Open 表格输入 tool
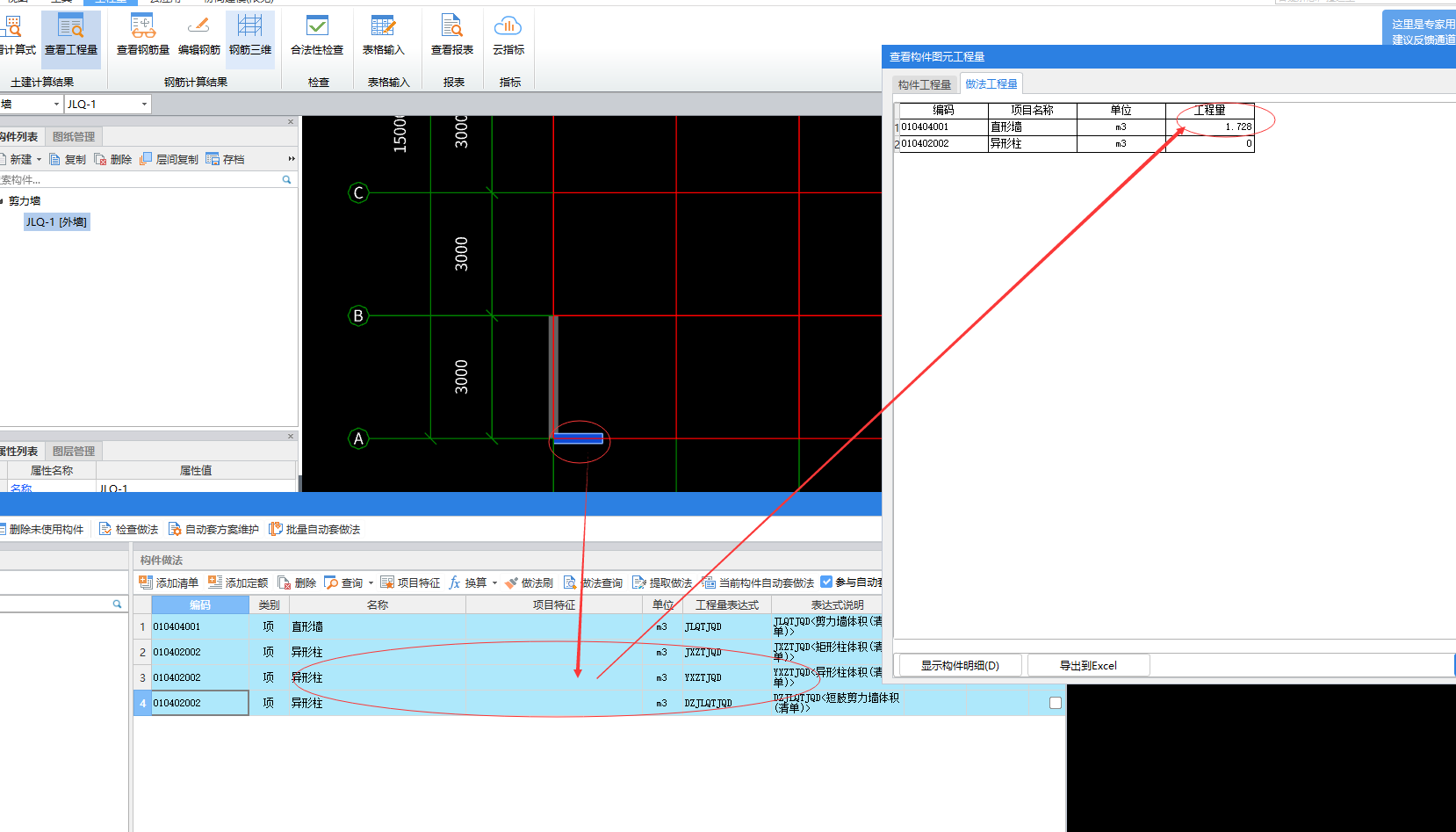The height and width of the screenshot is (832, 1456). pyautogui.click(x=384, y=35)
